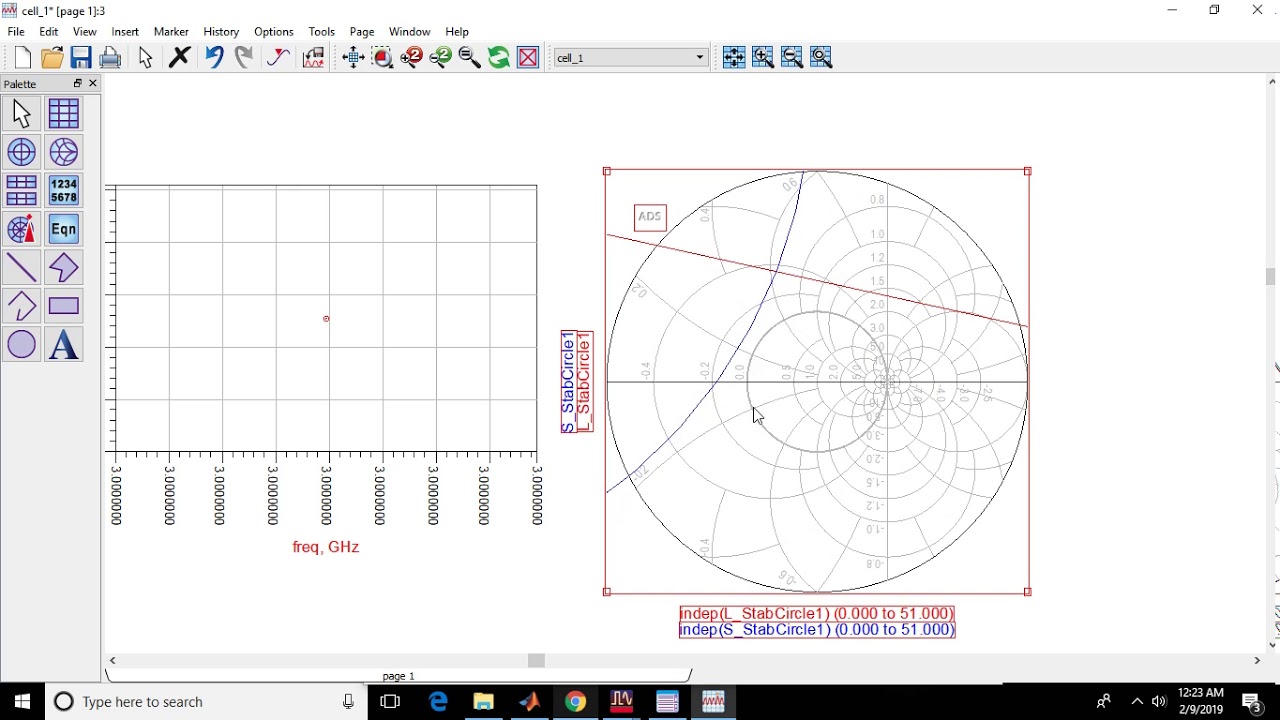
Task: Select the page 1 tab
Action: pos(398,676)
